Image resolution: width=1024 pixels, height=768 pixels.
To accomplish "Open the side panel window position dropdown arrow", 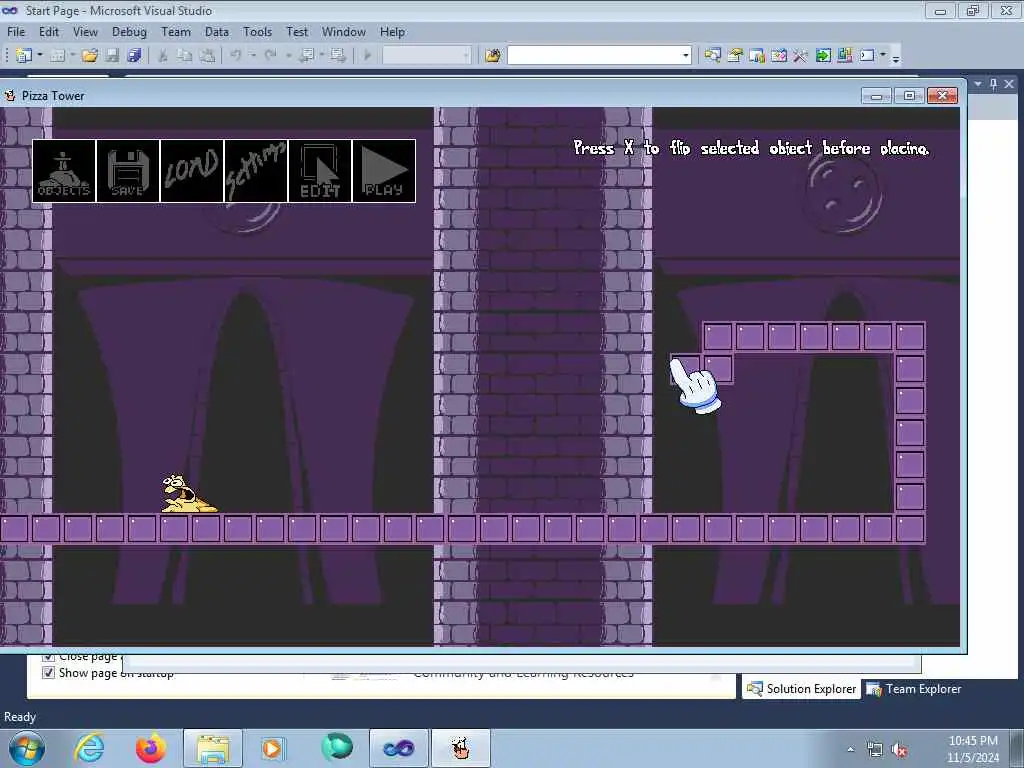I will pyautogui.click(x=978, y=84).
